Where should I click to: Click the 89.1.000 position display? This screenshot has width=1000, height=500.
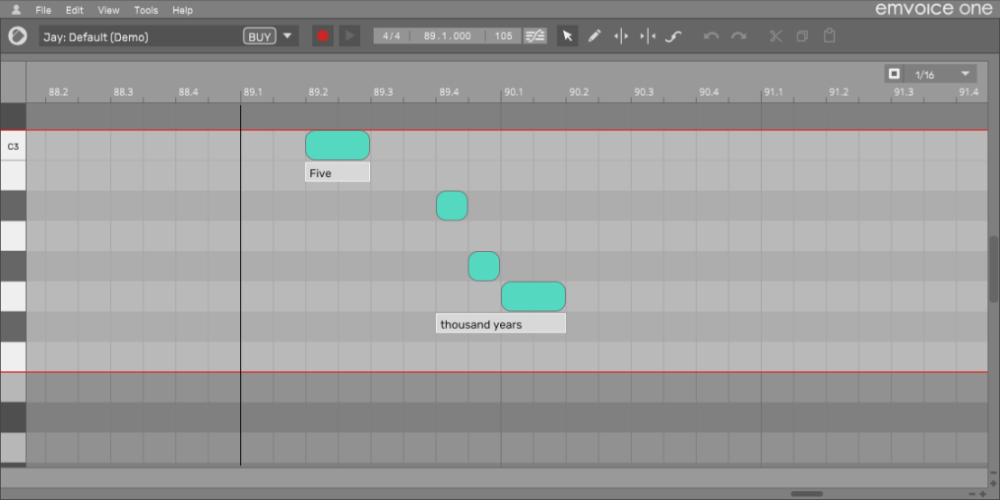447,36
